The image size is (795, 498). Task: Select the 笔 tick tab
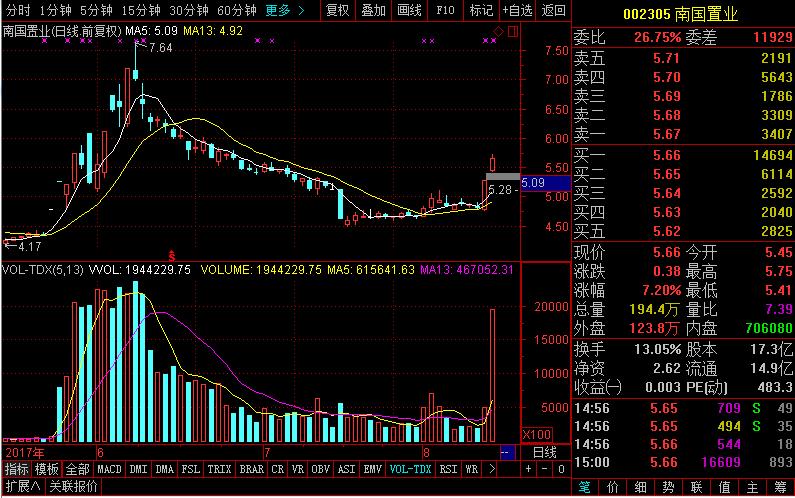click(585, 487)
